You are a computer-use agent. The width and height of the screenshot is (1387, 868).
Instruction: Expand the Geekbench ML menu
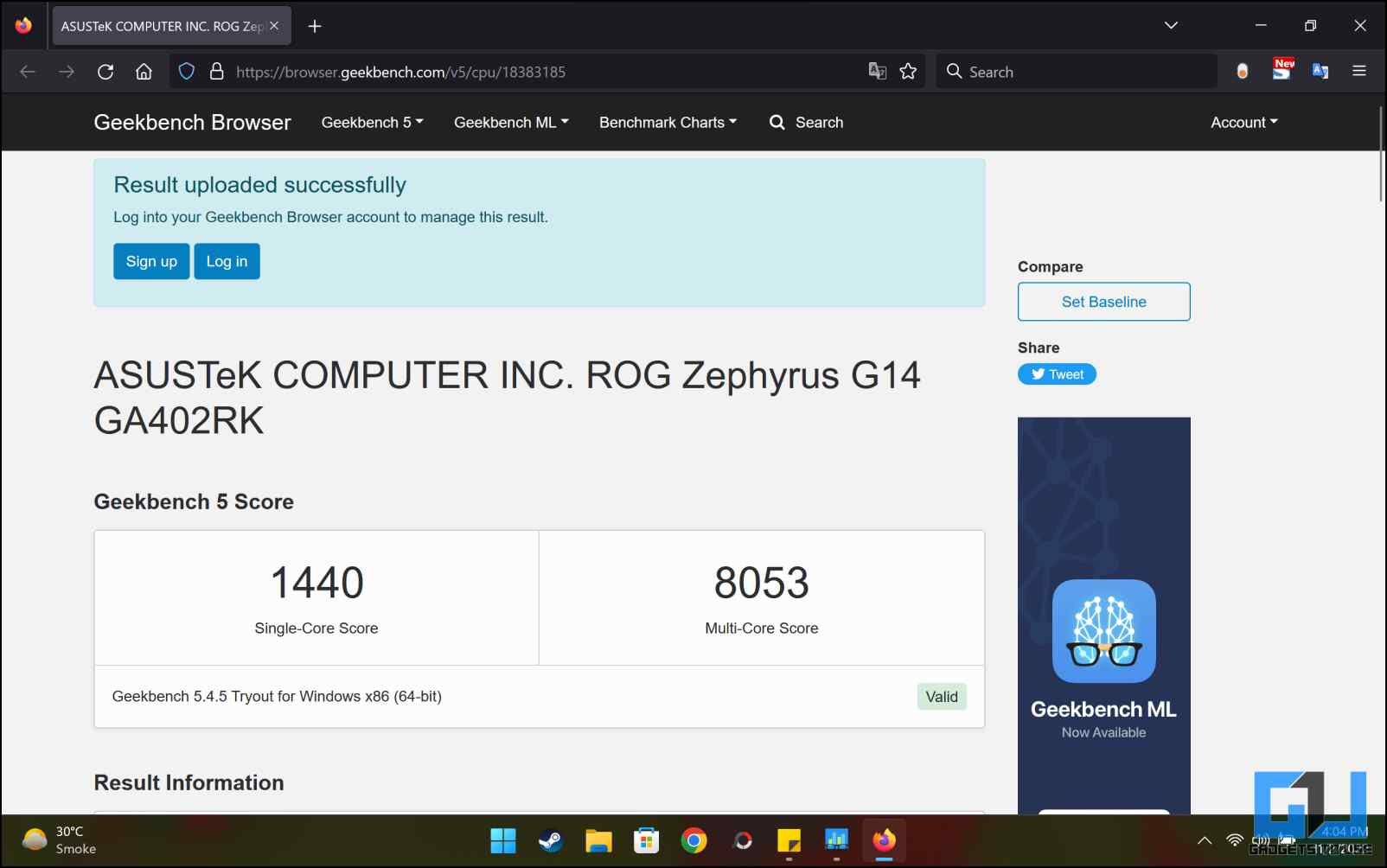click(x=511, y=123)
